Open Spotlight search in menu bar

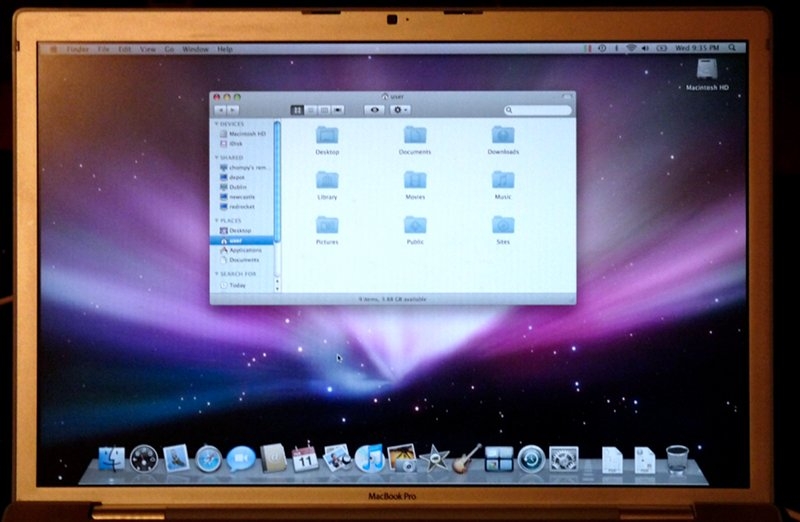(732, 47)
